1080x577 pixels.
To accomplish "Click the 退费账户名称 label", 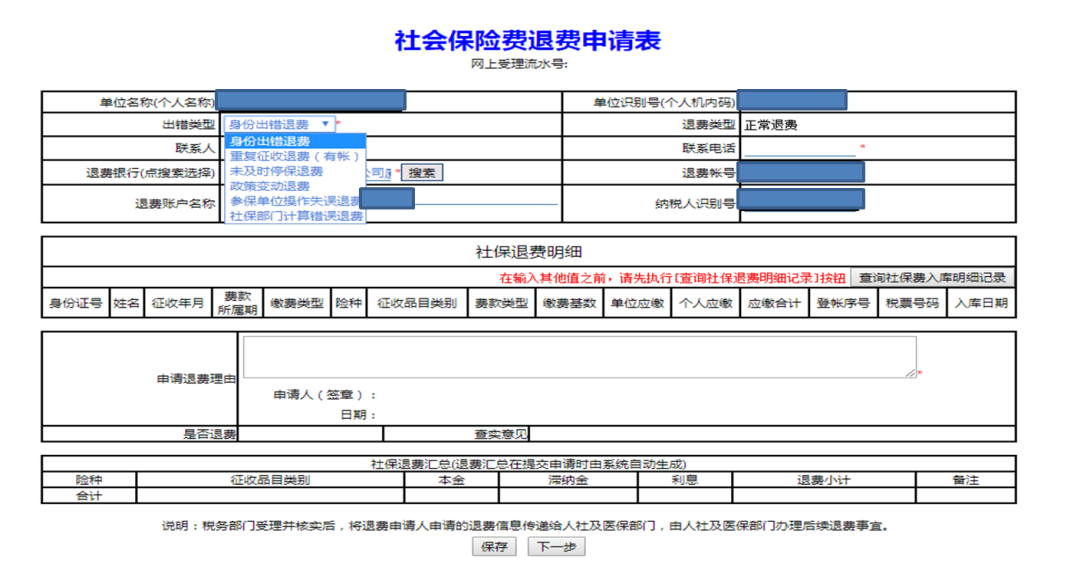I will point(175,203).
